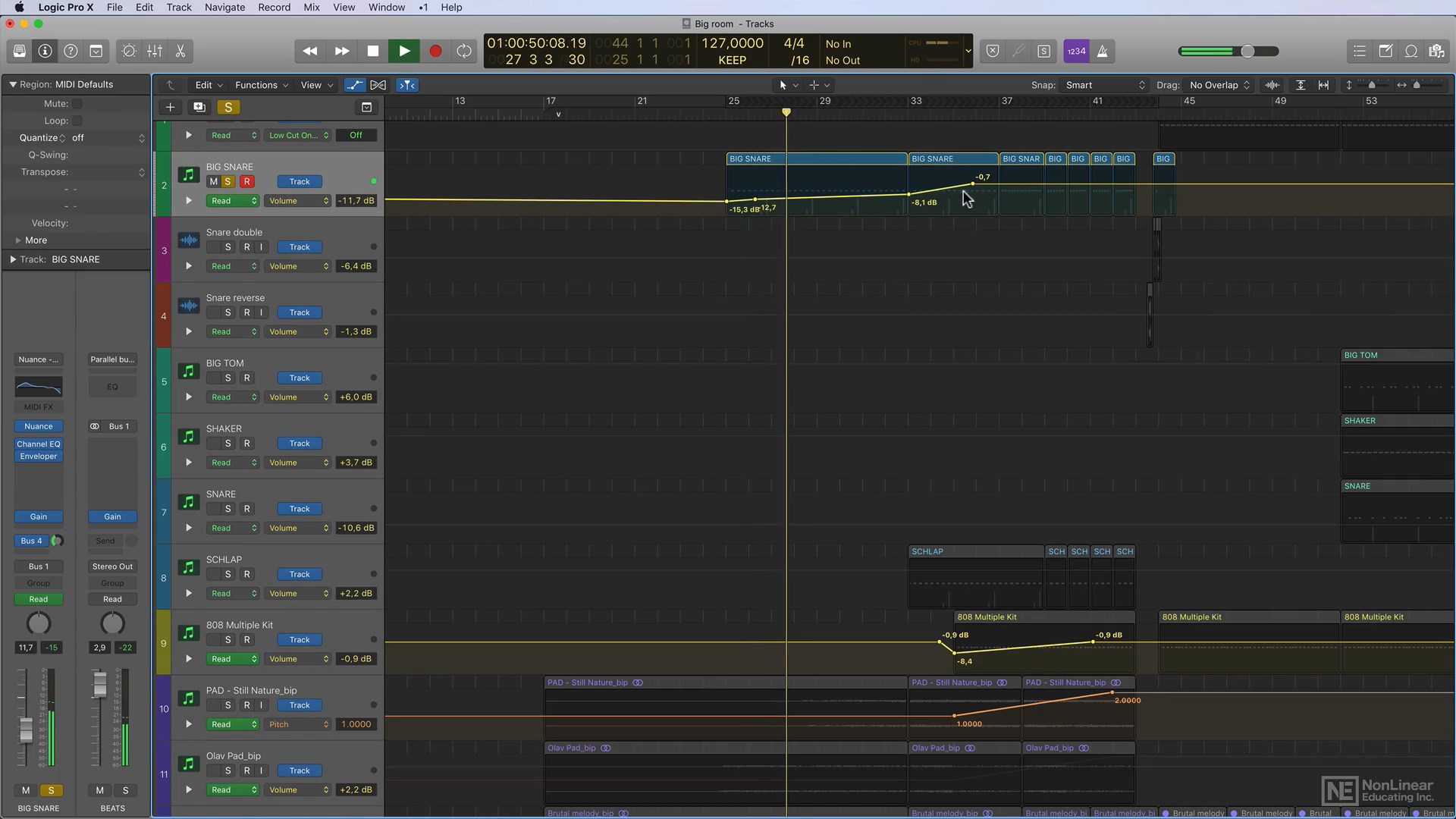Open the Drag No Overlap dropdown
Screen dimensions: 1456x819
[x=1219, y=85]
